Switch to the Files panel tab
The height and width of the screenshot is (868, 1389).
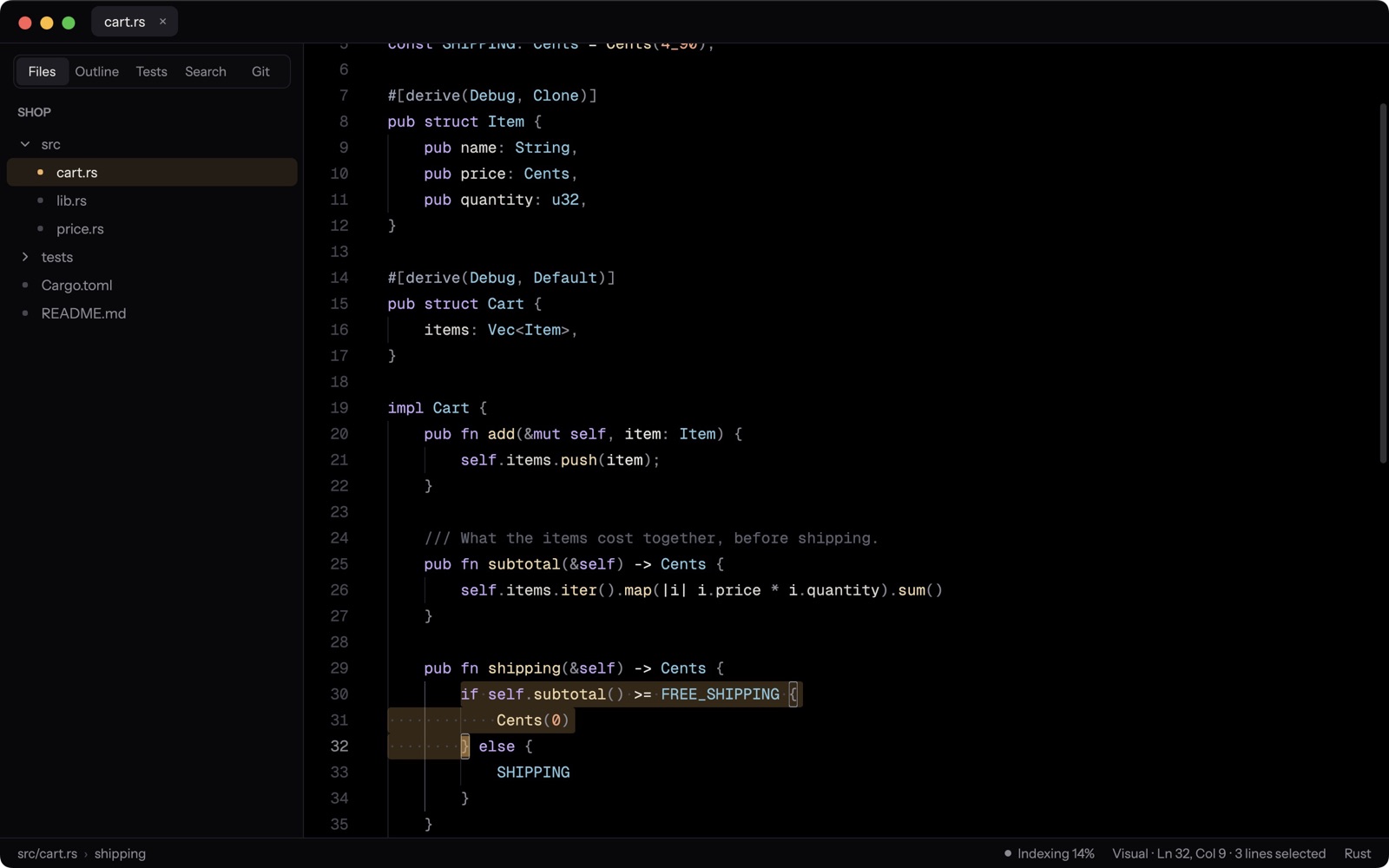(42, 71)
